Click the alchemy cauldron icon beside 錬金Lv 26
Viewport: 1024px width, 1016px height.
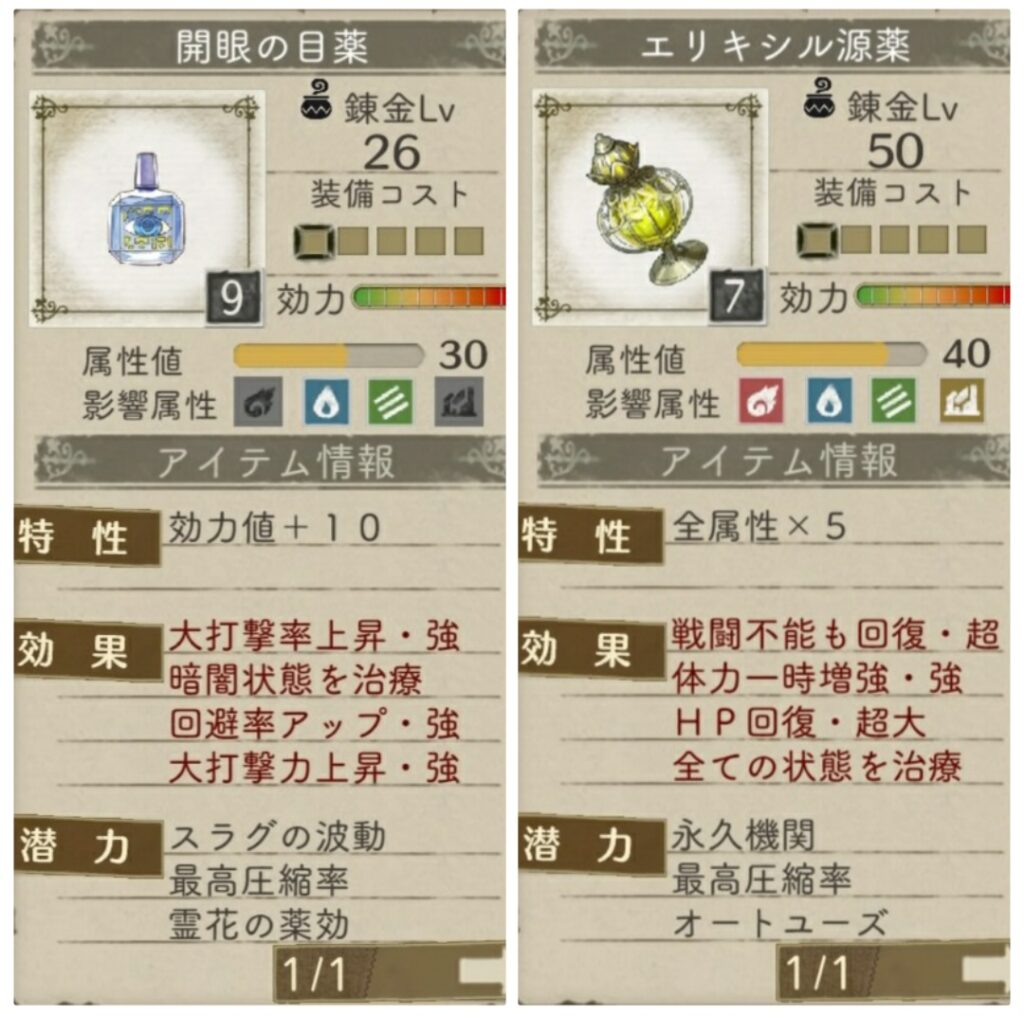[317, 100]
